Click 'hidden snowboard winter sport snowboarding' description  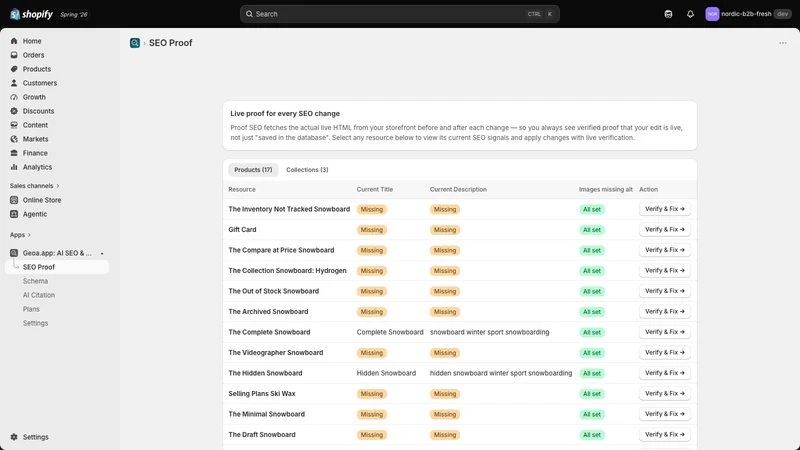click(501, 373)
